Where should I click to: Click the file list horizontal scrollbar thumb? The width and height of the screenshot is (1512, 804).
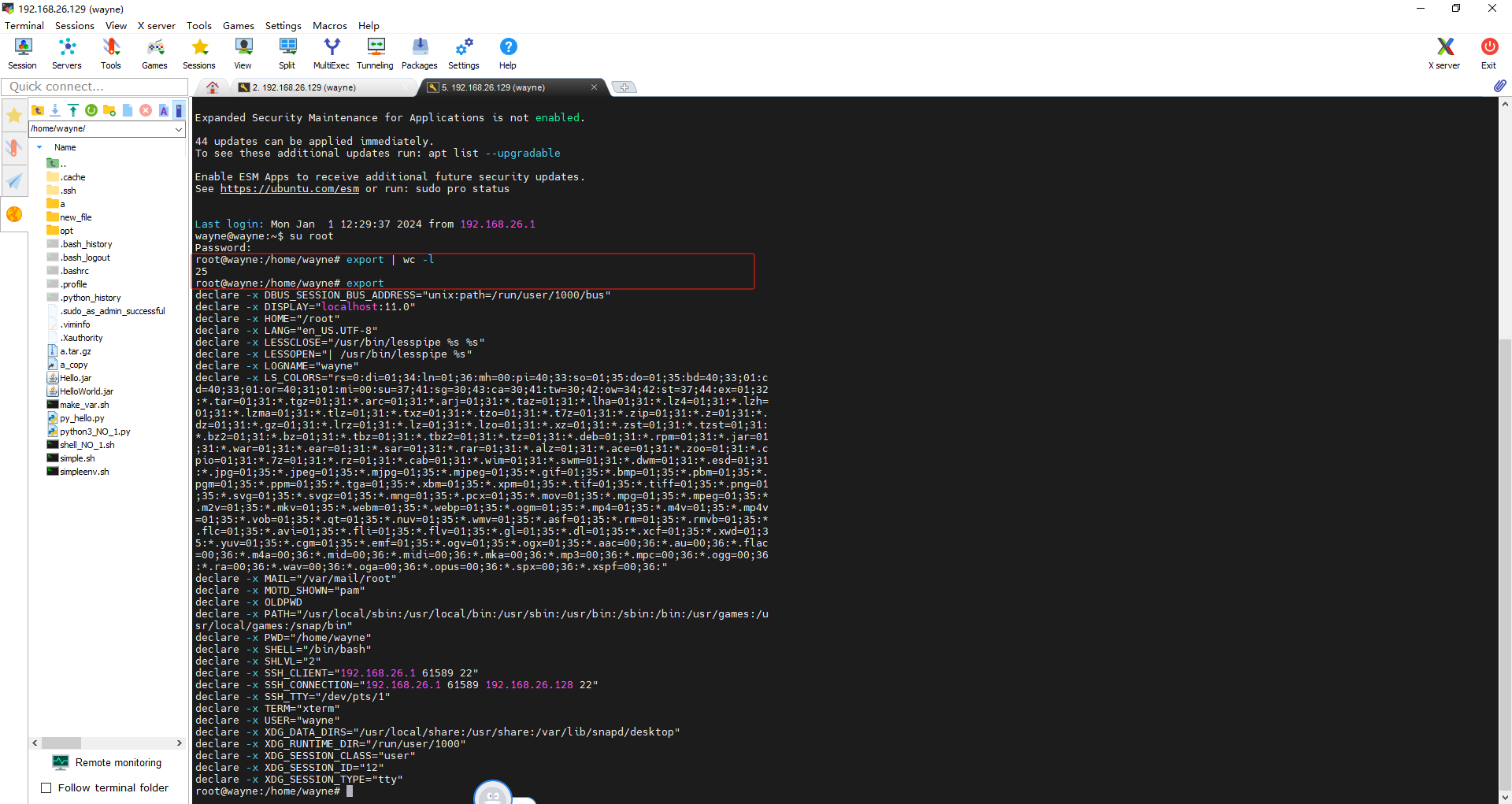click(61, 743)
